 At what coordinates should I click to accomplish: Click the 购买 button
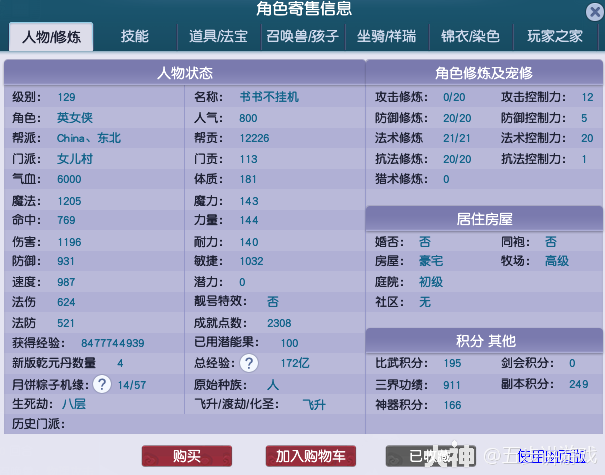coord(187,456)
